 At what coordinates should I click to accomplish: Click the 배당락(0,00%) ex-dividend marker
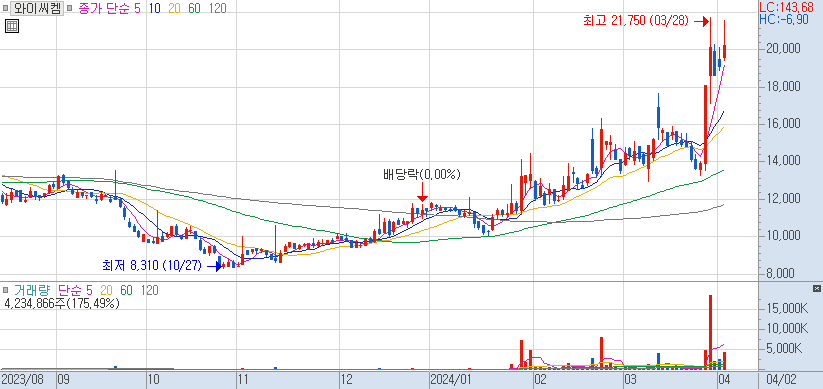(x=421, y=175)
